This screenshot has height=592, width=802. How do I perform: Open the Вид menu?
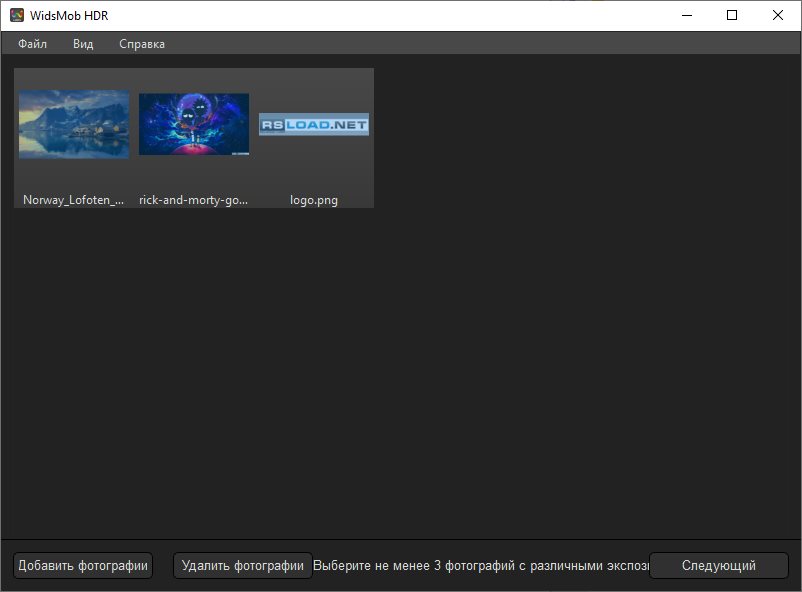coord(83,43)
